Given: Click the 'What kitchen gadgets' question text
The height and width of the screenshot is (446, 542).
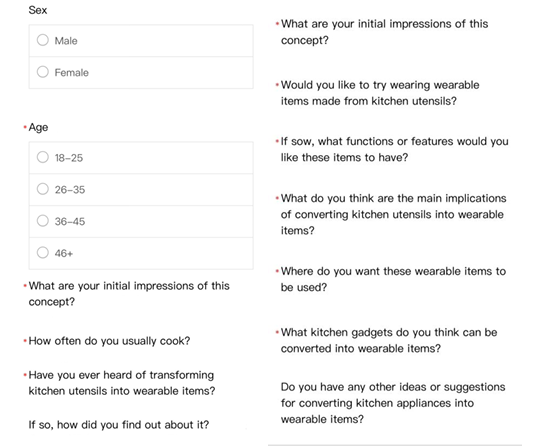Looking at the screenshot, I should click(389, 340).
